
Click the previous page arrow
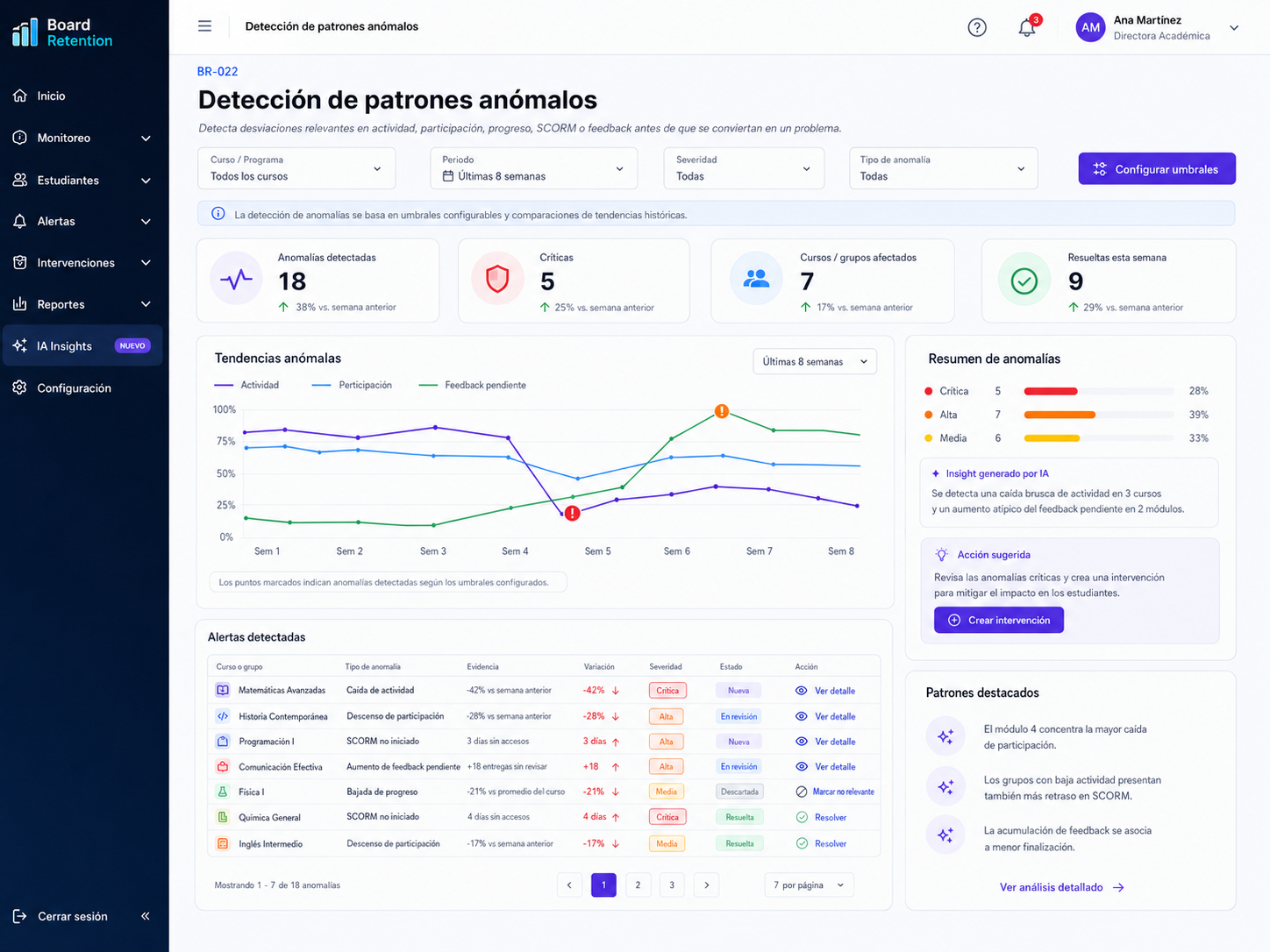(569, 885)
